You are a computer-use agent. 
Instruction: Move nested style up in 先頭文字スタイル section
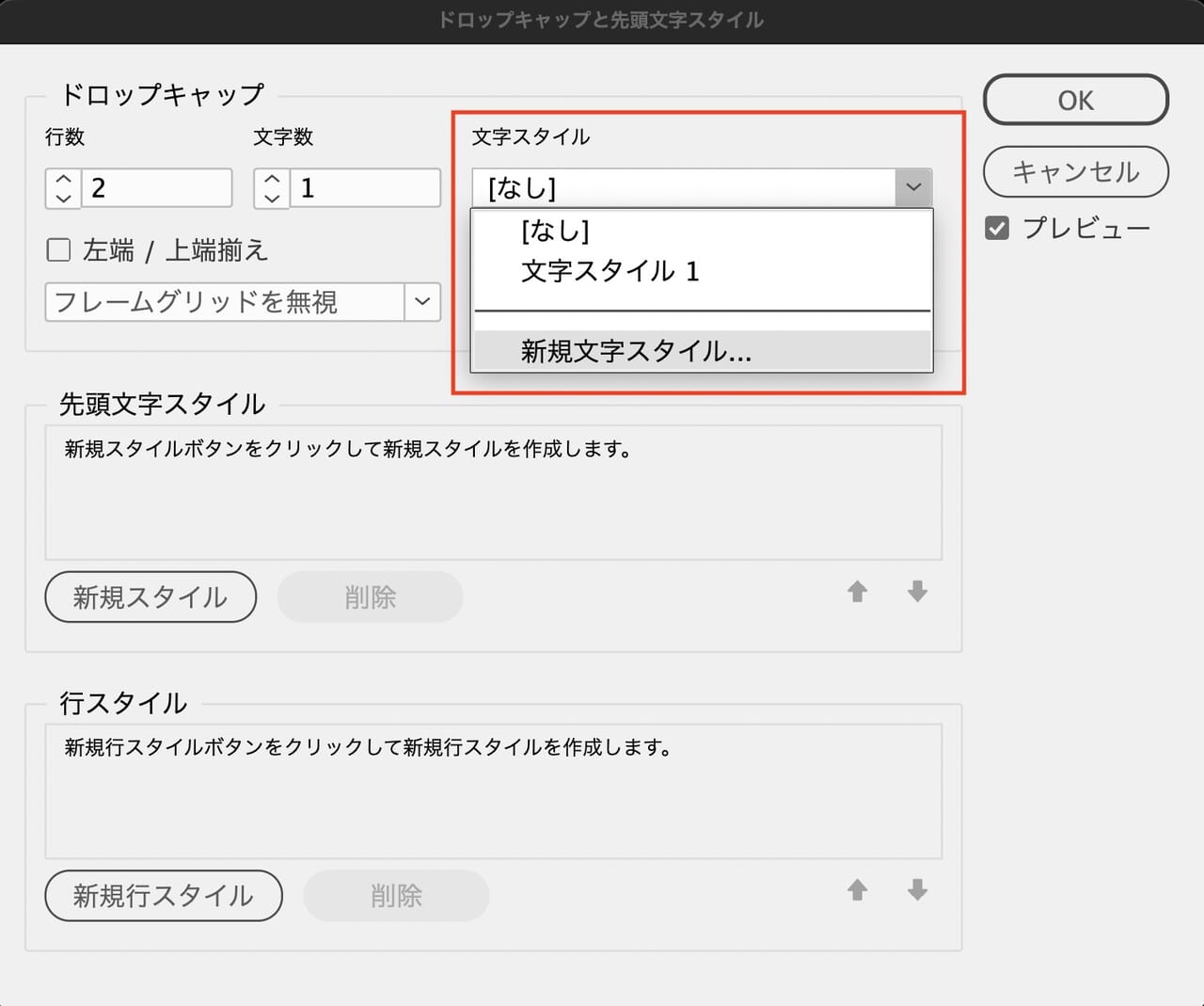[x=857, y=593]
